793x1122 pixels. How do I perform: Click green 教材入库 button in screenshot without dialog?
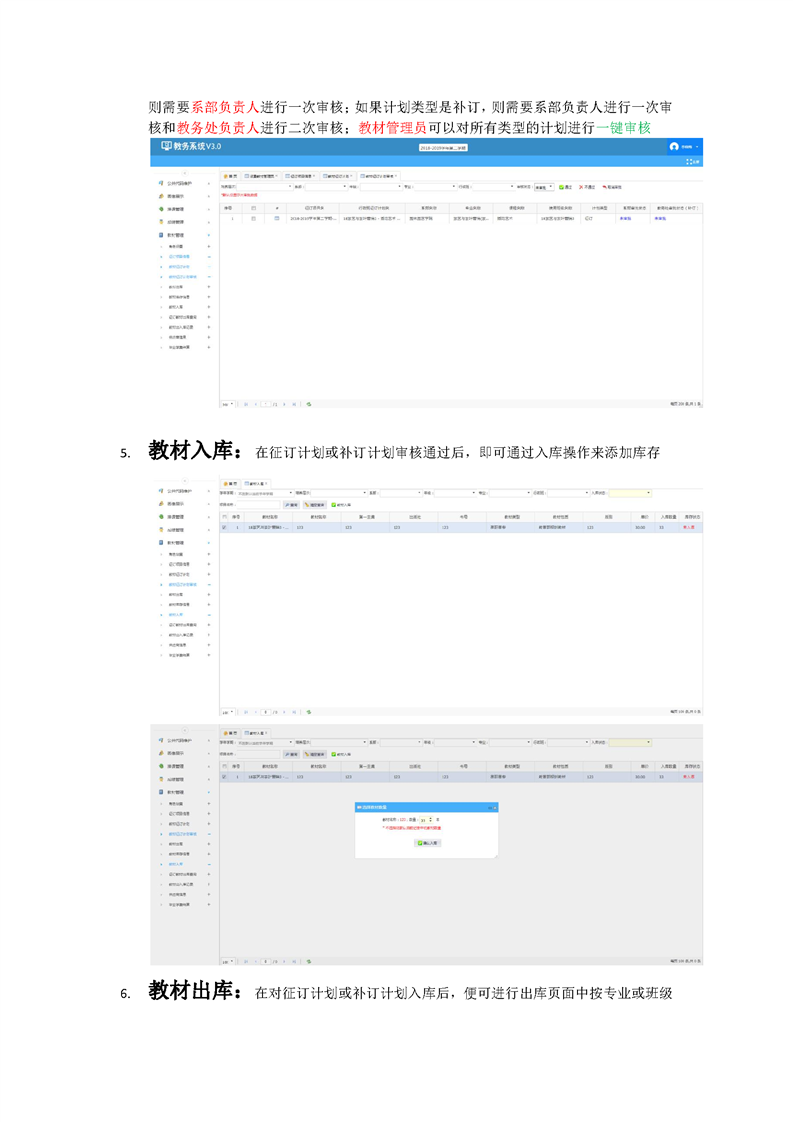click(341, 504)
